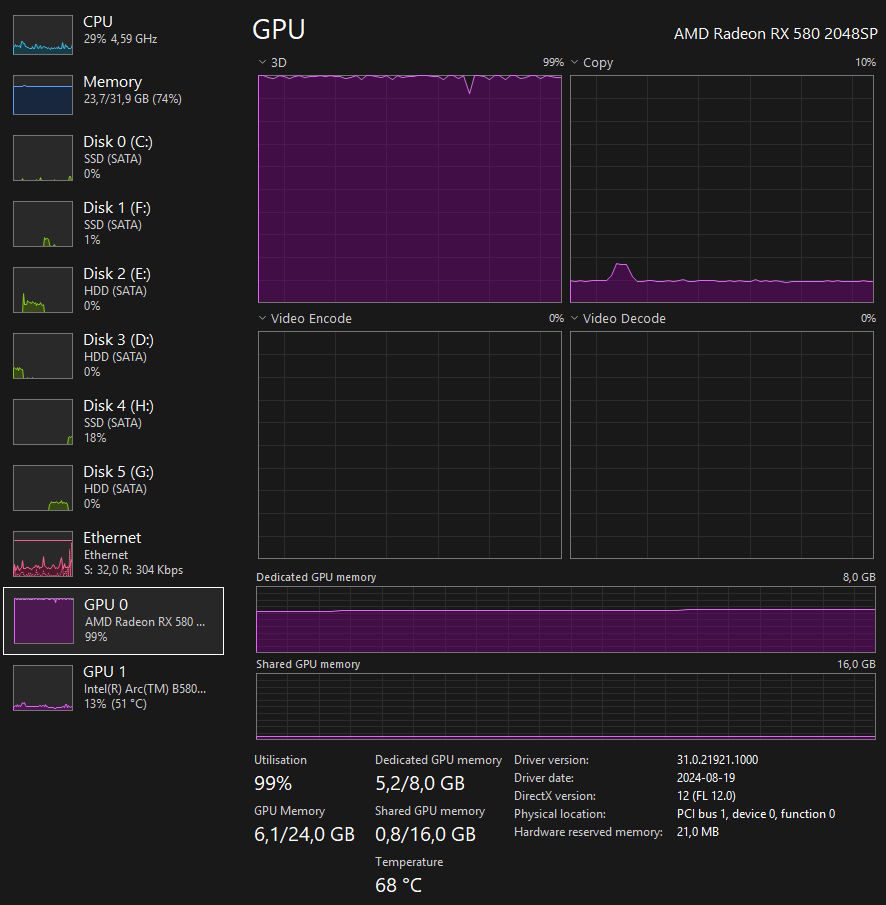Click the 8,0 GB dedicated memory limit label
Image resolution: width=886 pixels, height=905 pixels.
pyautogui.click(x=859, y=577)
